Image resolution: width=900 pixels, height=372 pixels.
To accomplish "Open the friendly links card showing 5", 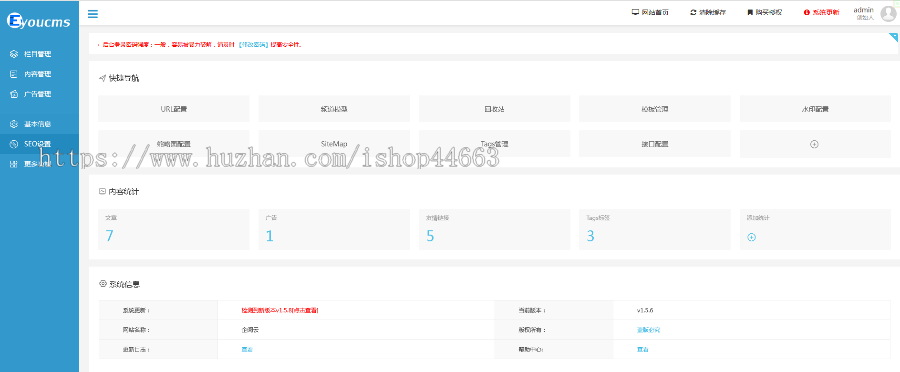I will pyautogui.click(x=494, y=229).
